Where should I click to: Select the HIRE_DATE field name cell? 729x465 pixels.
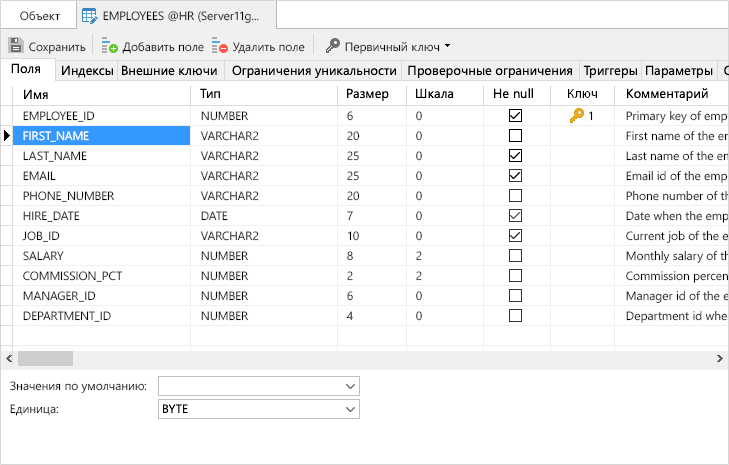point(100,216)
